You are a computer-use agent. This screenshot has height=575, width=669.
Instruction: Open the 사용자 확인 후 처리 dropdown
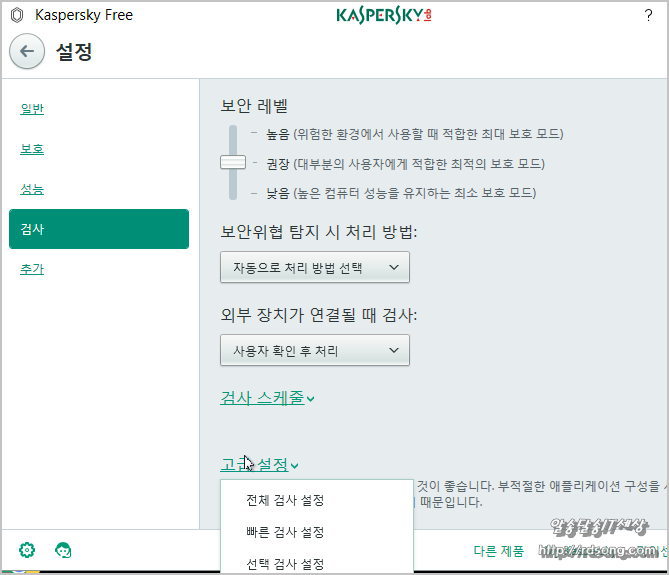pos(315,351)
